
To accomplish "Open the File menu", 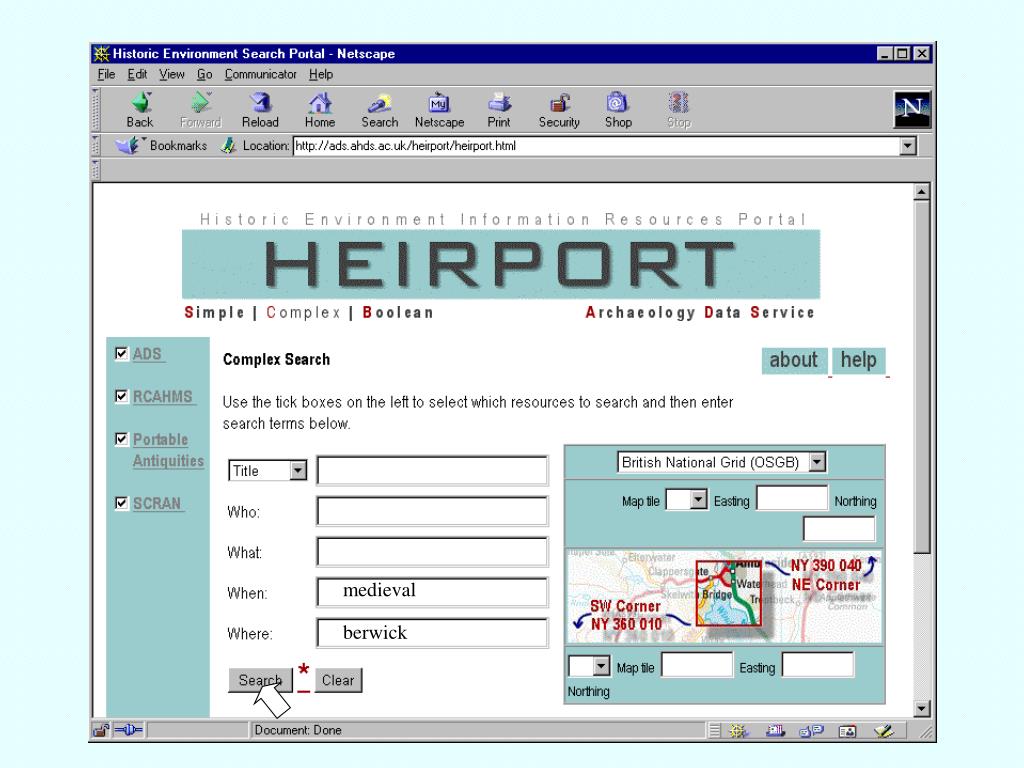I will (106, 74).
